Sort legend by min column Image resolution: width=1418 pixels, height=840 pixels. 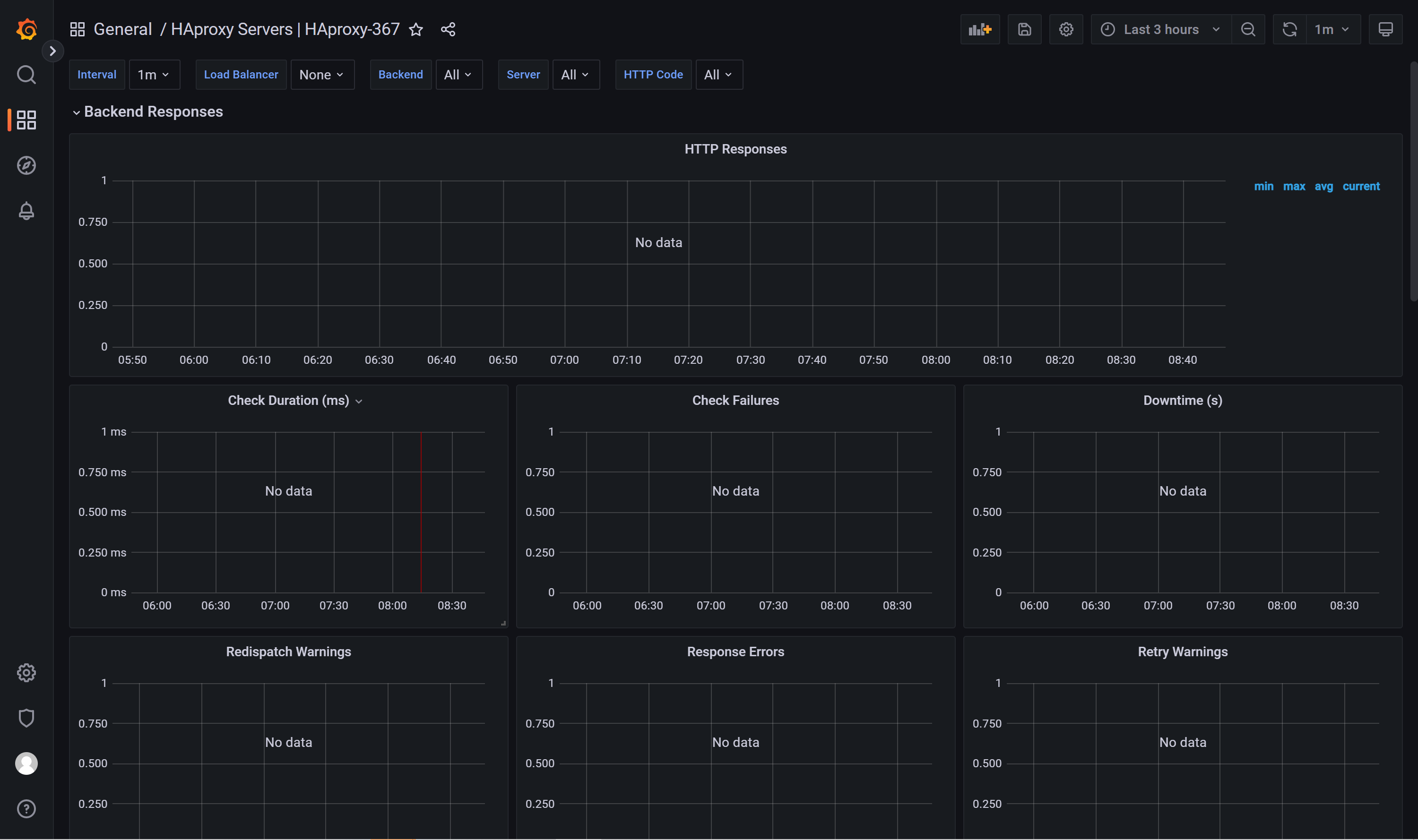coord(1263,186)
